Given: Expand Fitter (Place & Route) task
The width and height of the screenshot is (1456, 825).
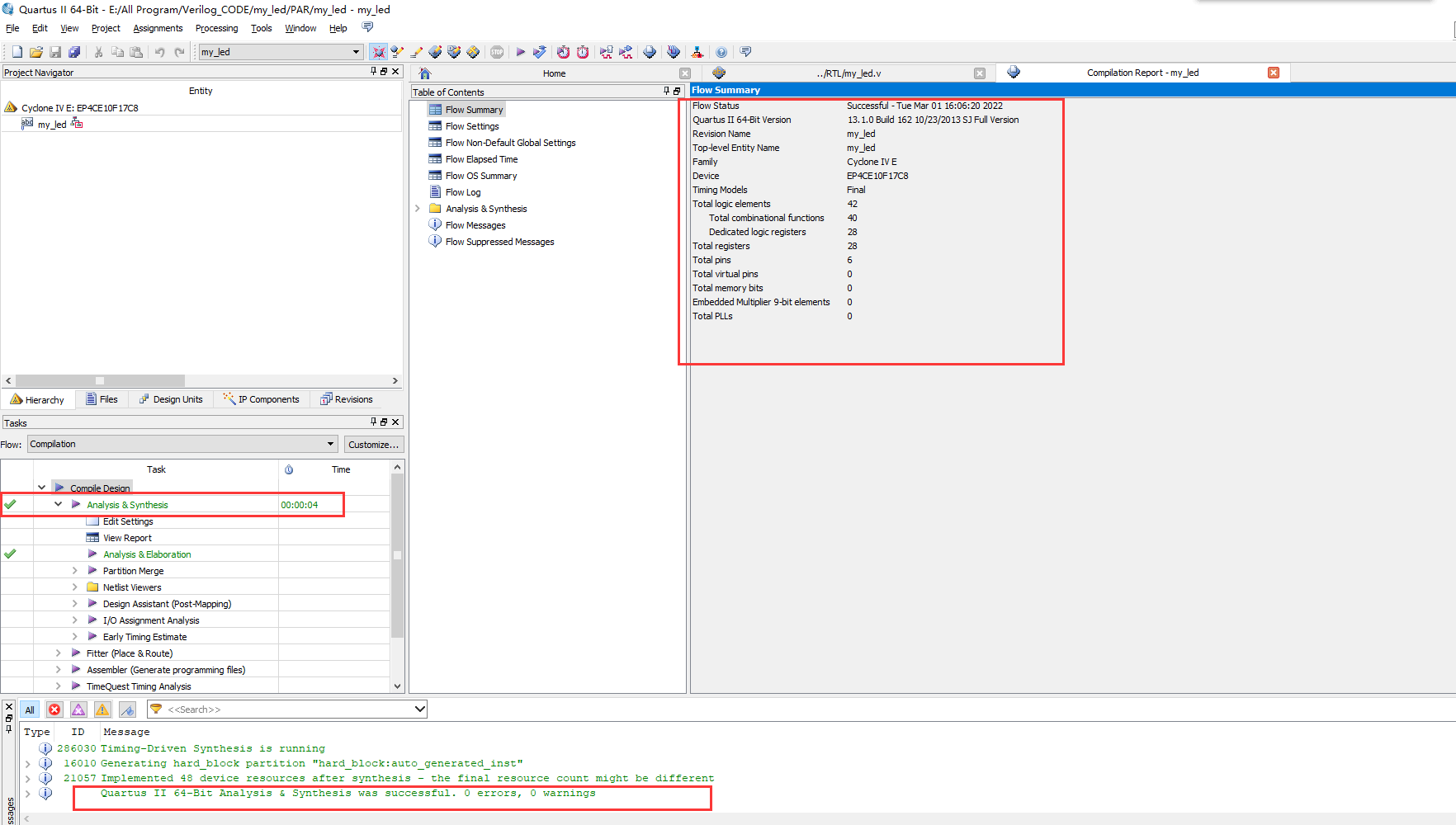Looking at the screenshot, I should click(x=58, y=653).
